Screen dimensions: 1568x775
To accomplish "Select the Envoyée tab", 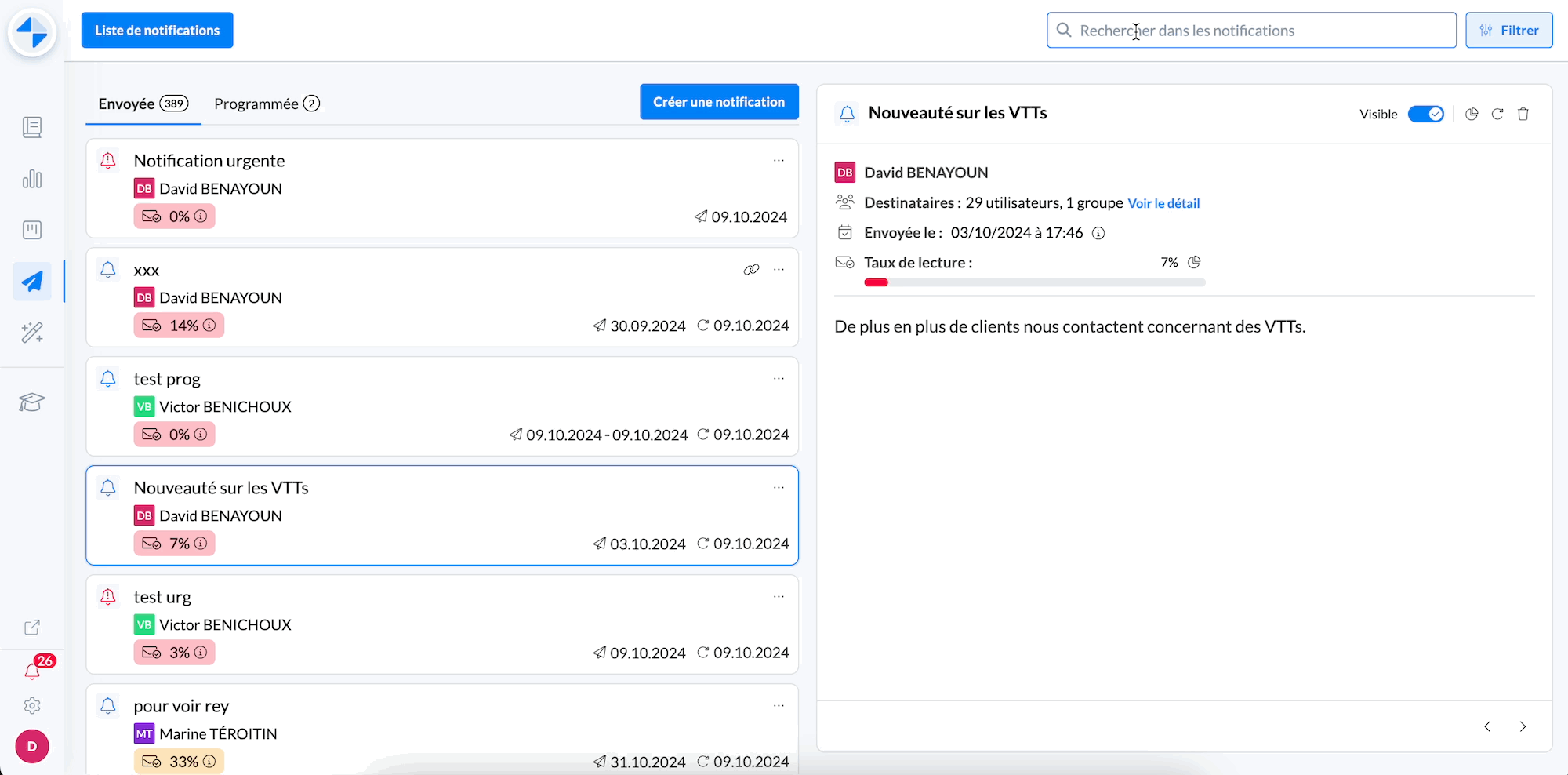I will coord(143,104).
